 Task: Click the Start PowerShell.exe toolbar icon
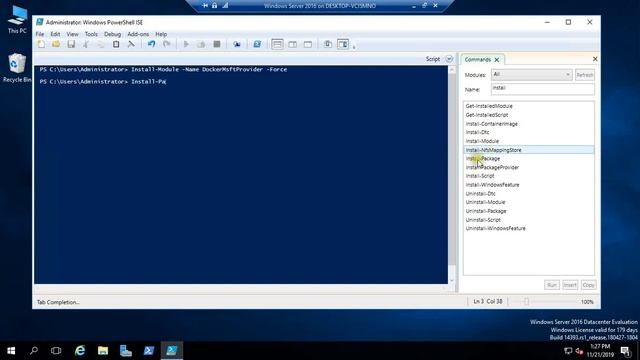pyautogui.click(x=257, y=44)
